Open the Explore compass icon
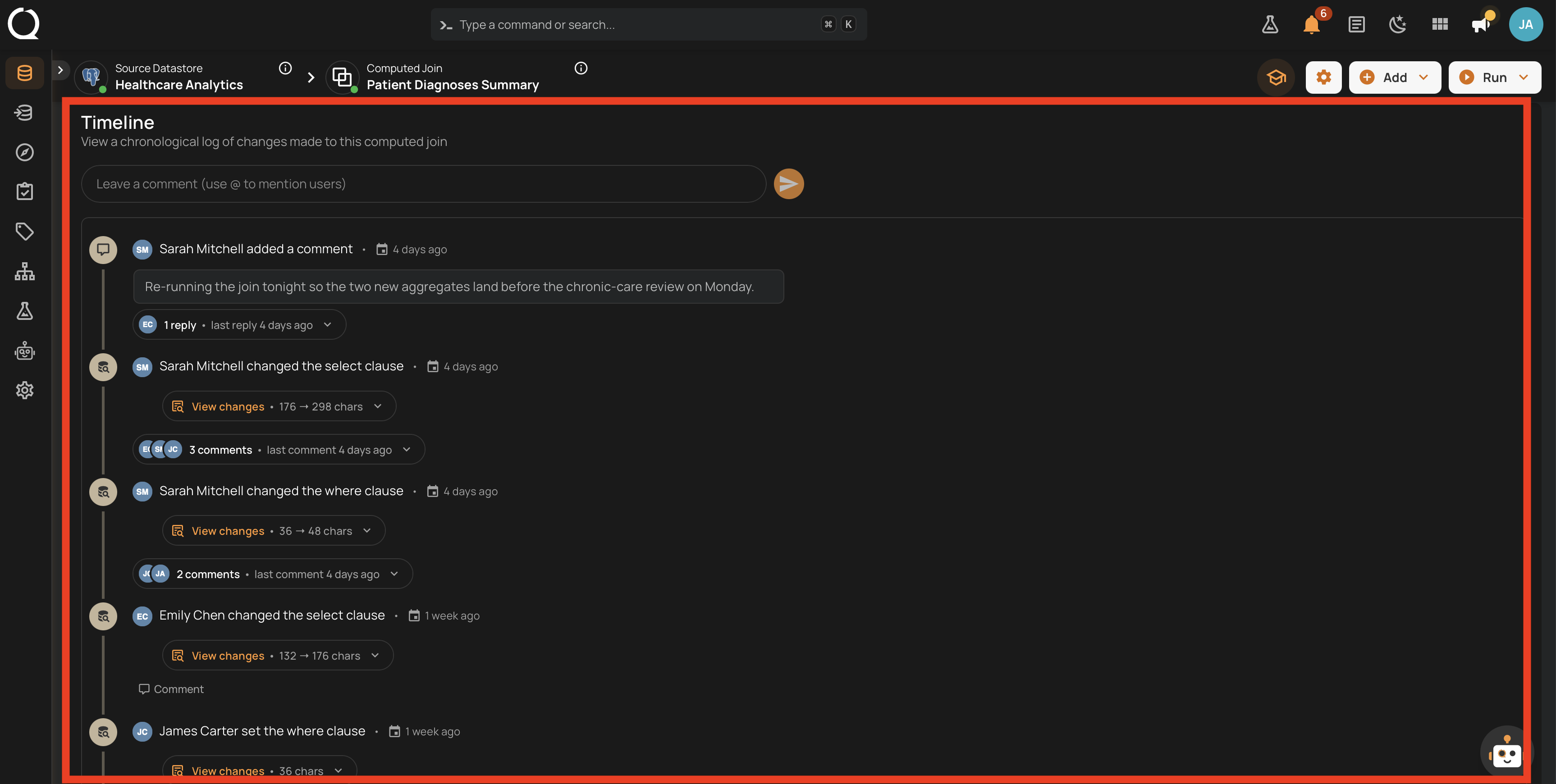This screenshot has width=1556, height=784. (25, 152)
